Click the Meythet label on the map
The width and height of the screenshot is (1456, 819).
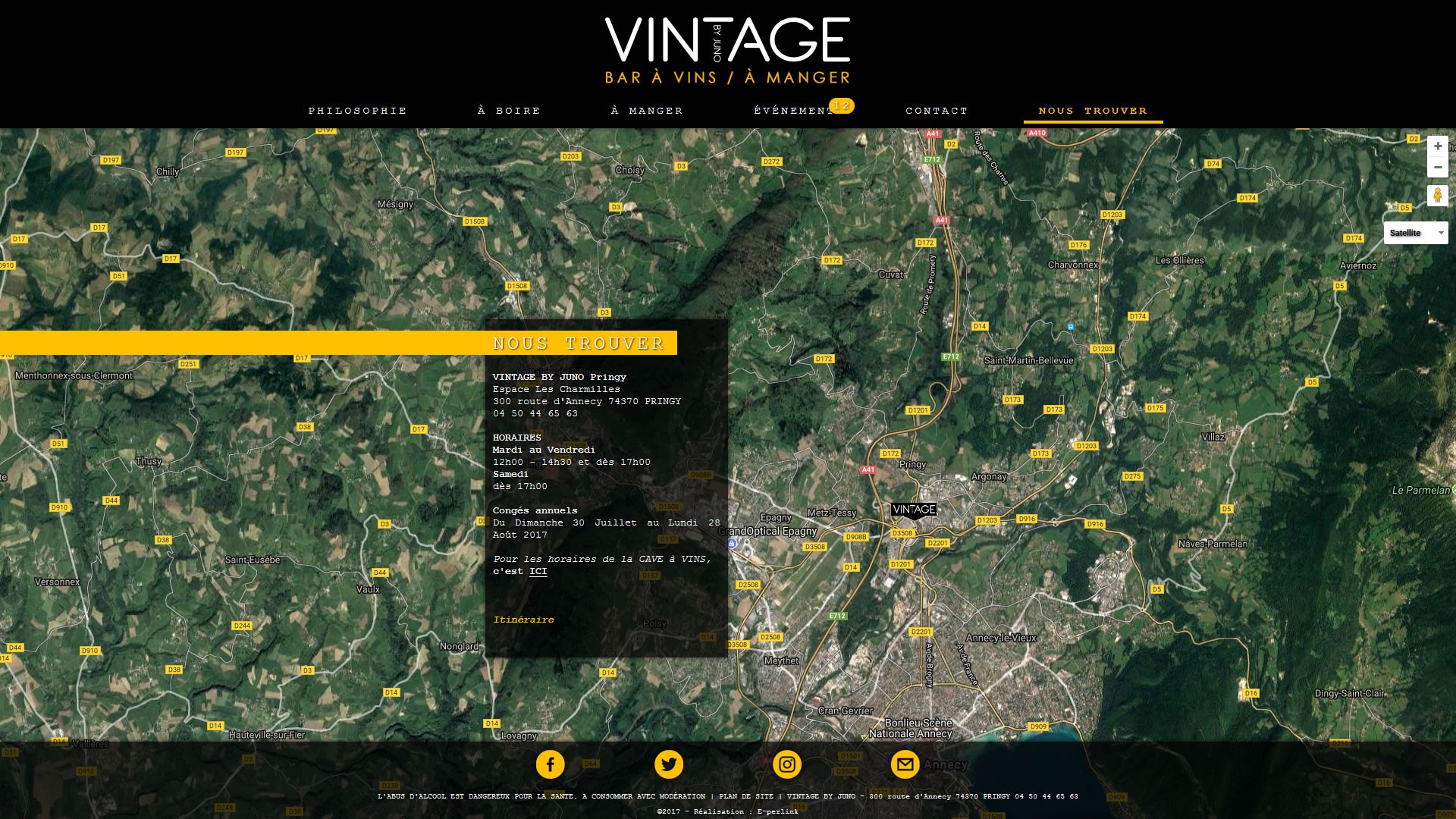pos(781,661)
